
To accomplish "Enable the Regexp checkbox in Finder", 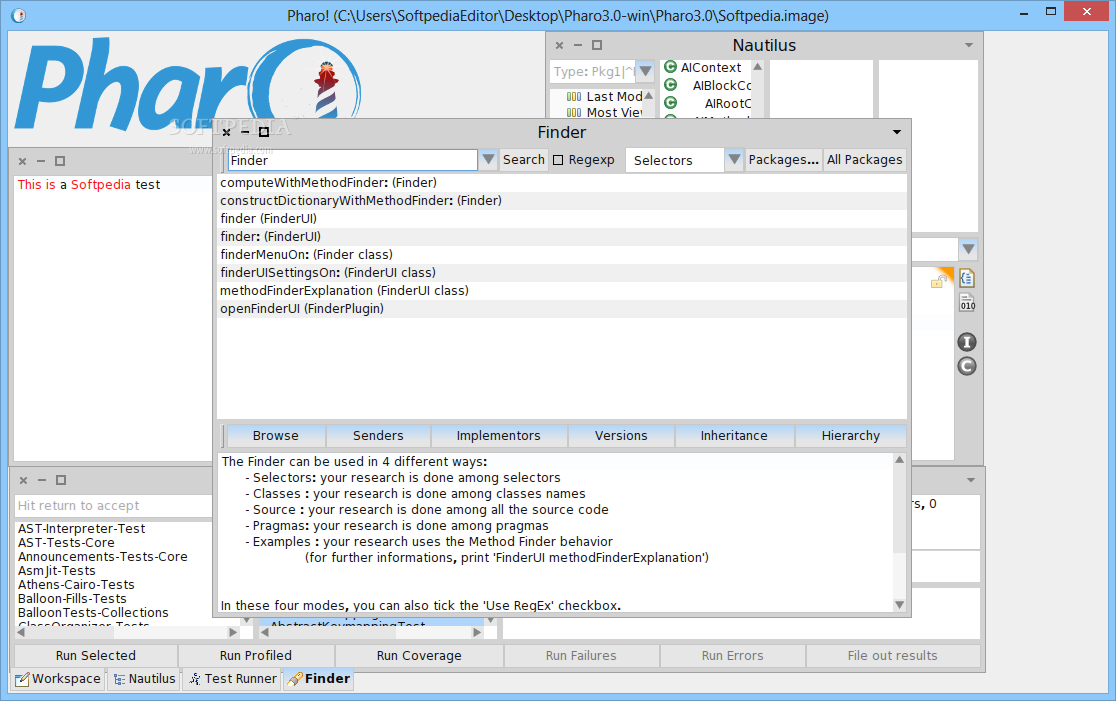I will (558, 160).
